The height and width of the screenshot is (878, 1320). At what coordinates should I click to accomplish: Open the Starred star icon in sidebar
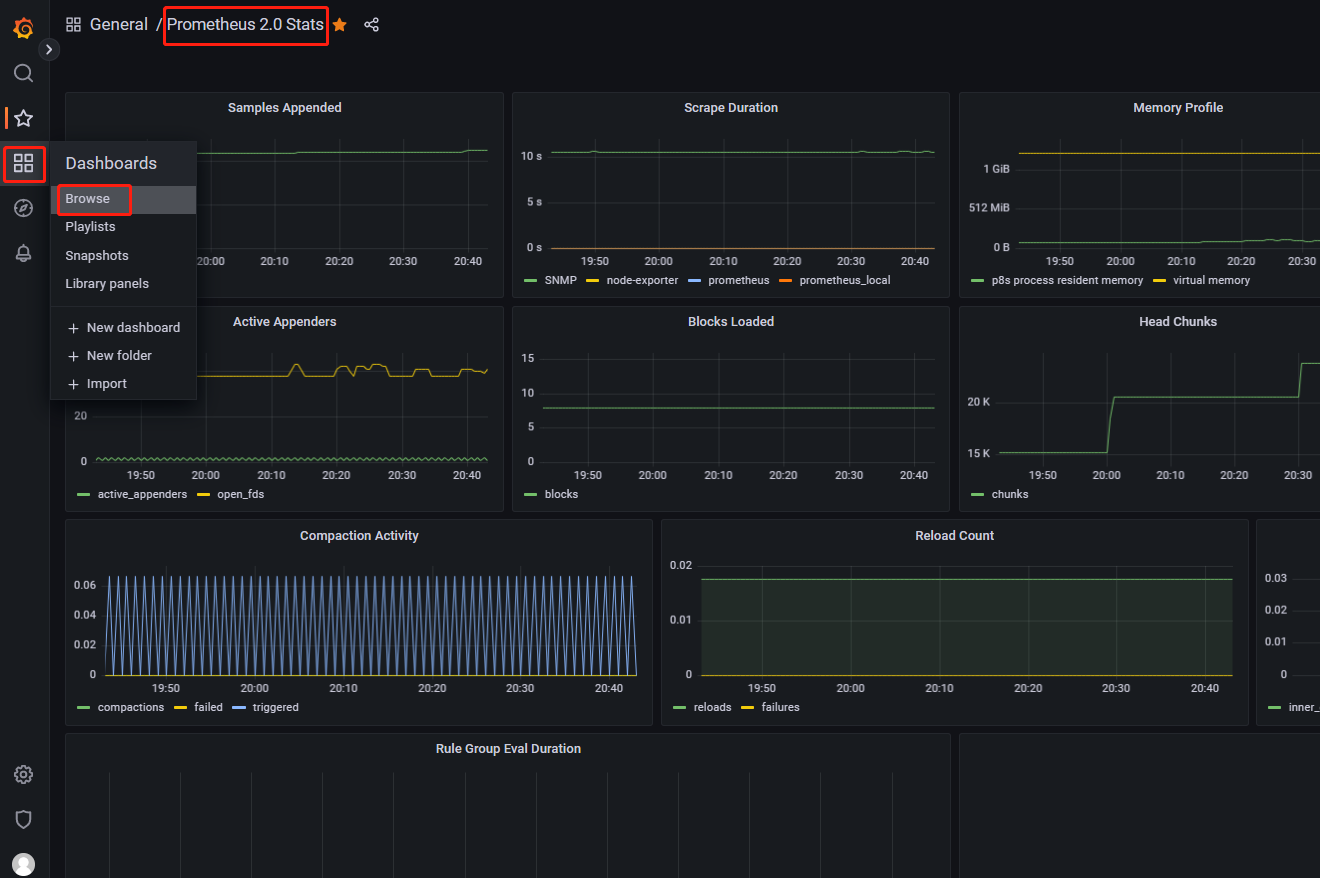pyautogui.click(x=24, y=118)
